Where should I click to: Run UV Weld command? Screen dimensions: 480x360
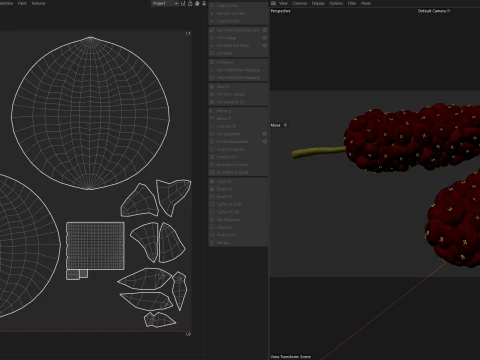238,53
